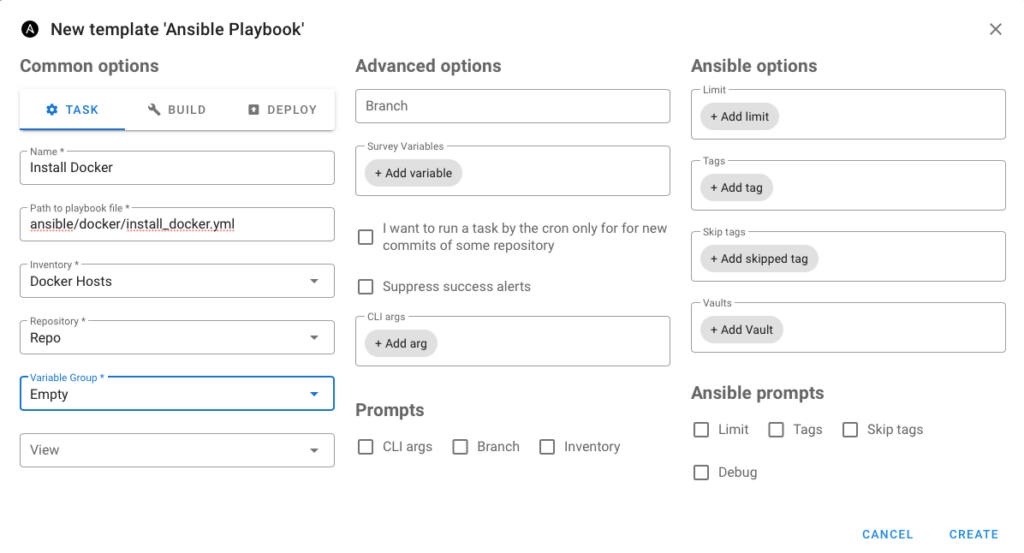Tick the Debug prompt checkbox
1024x553 pixels.
(x=701, y=472)
